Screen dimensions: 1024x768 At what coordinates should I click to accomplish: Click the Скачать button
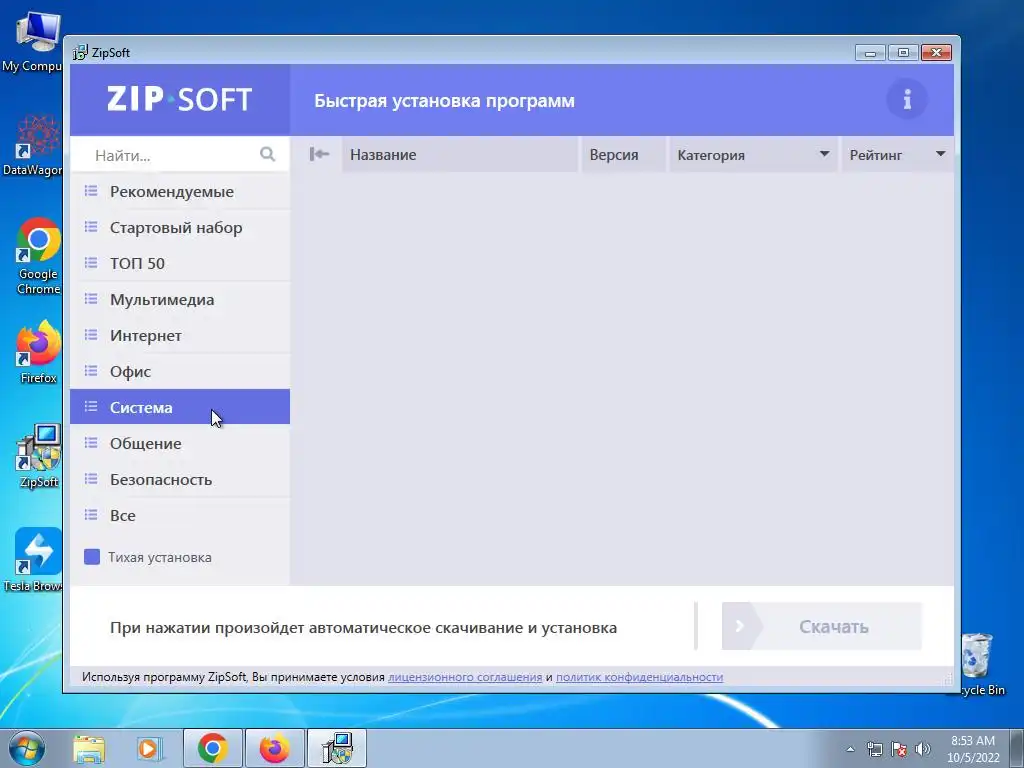822,626
